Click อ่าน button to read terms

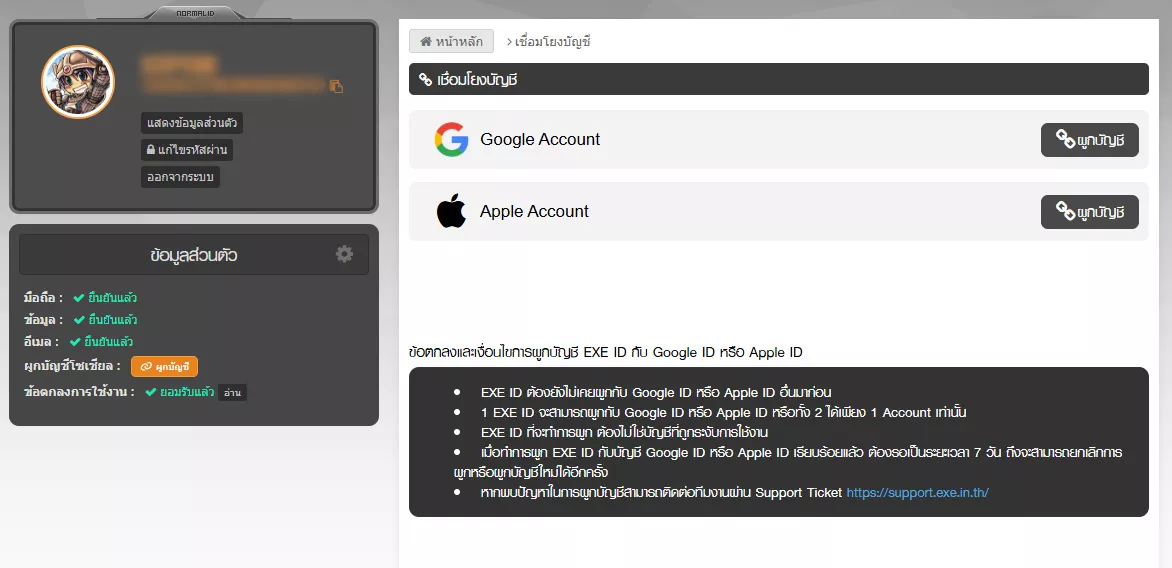click(x=233, y=392)
